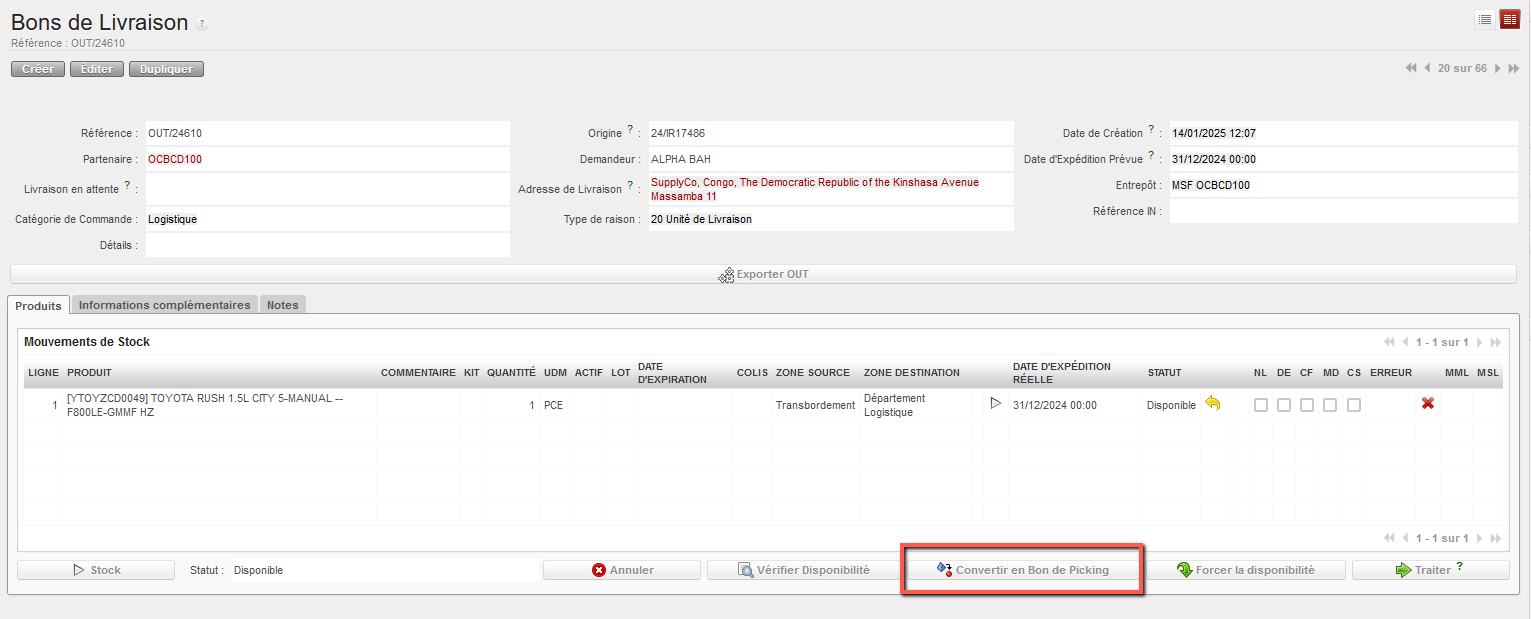The width and height of the screenshot is (1531, 619).
Task: Switch to list view icon
Action: [1486, 20]
